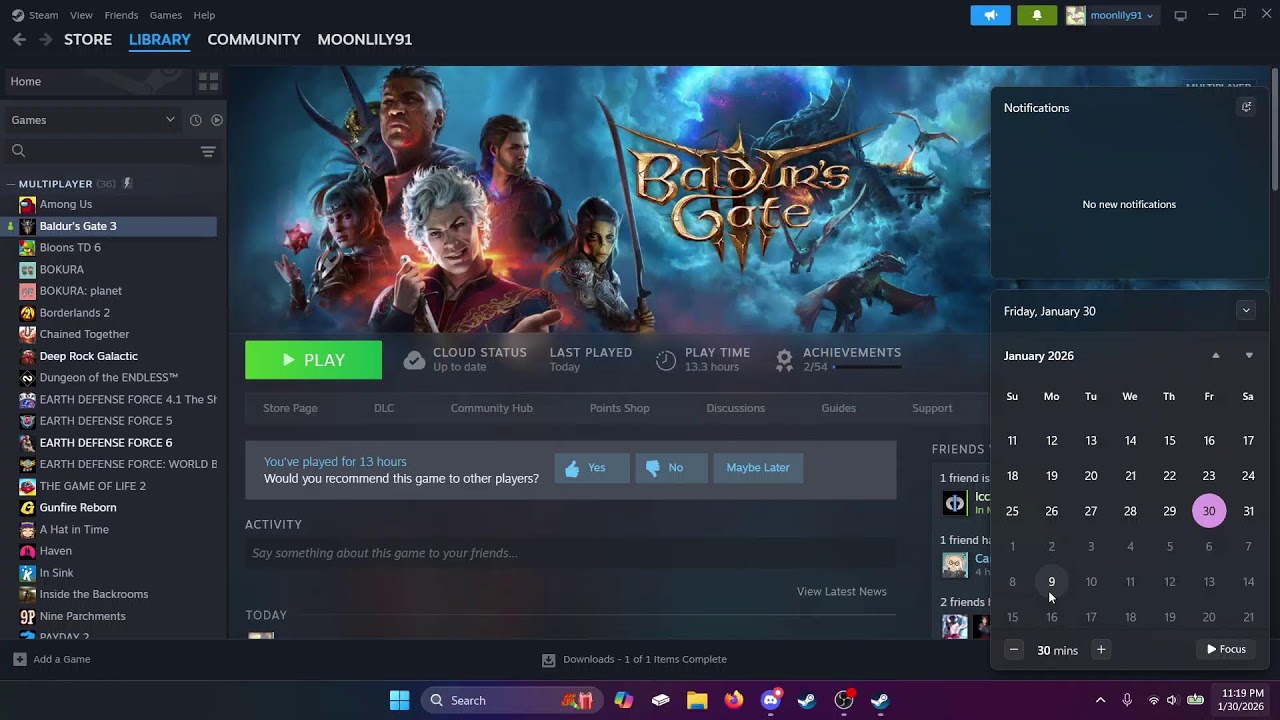The height and width of the screenshot is (720, 1280).
Task: Collapse the calendar with the chevron
Action: (x=1246, y=311)
